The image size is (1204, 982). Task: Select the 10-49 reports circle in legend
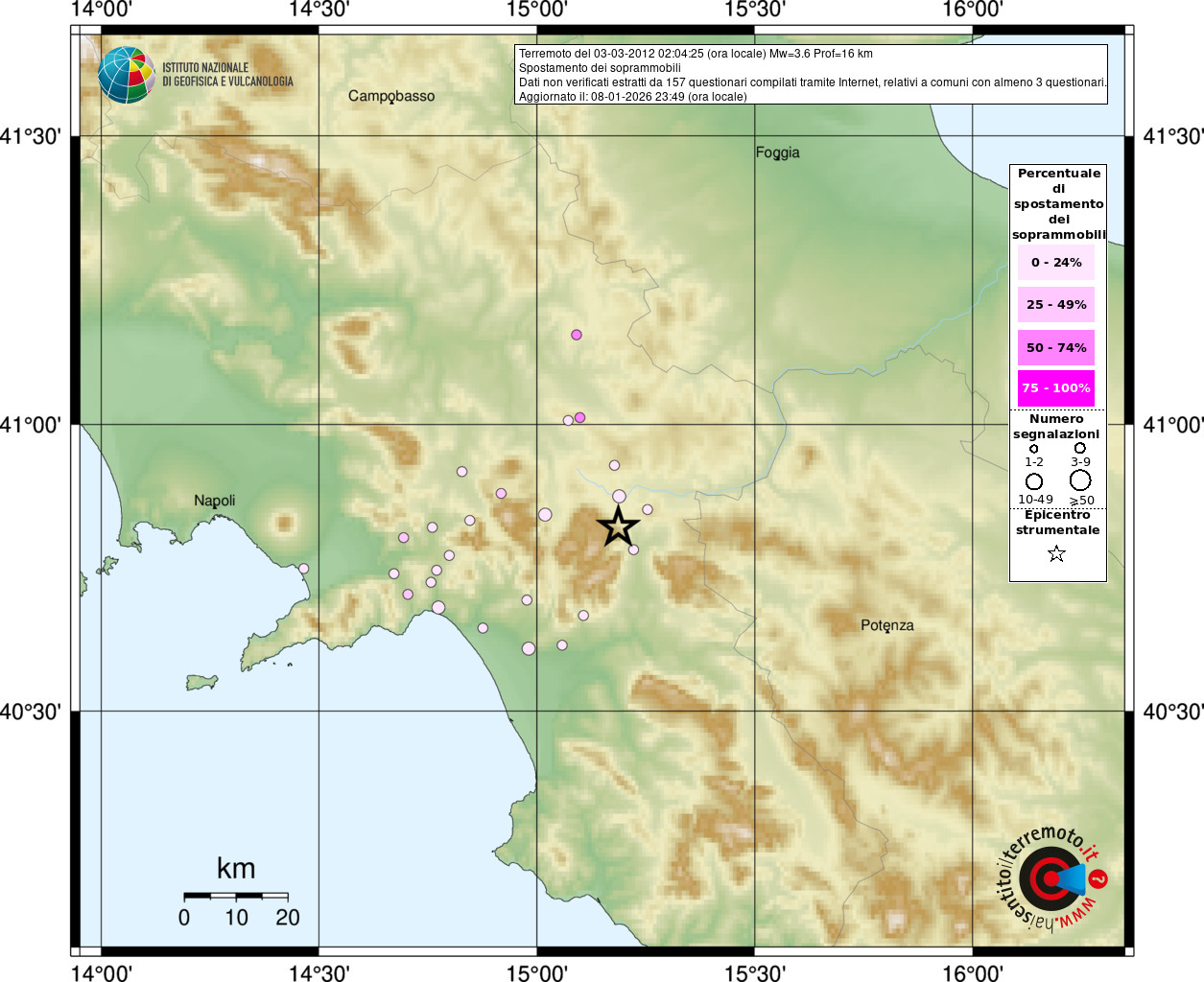[x=1034, y=481]
